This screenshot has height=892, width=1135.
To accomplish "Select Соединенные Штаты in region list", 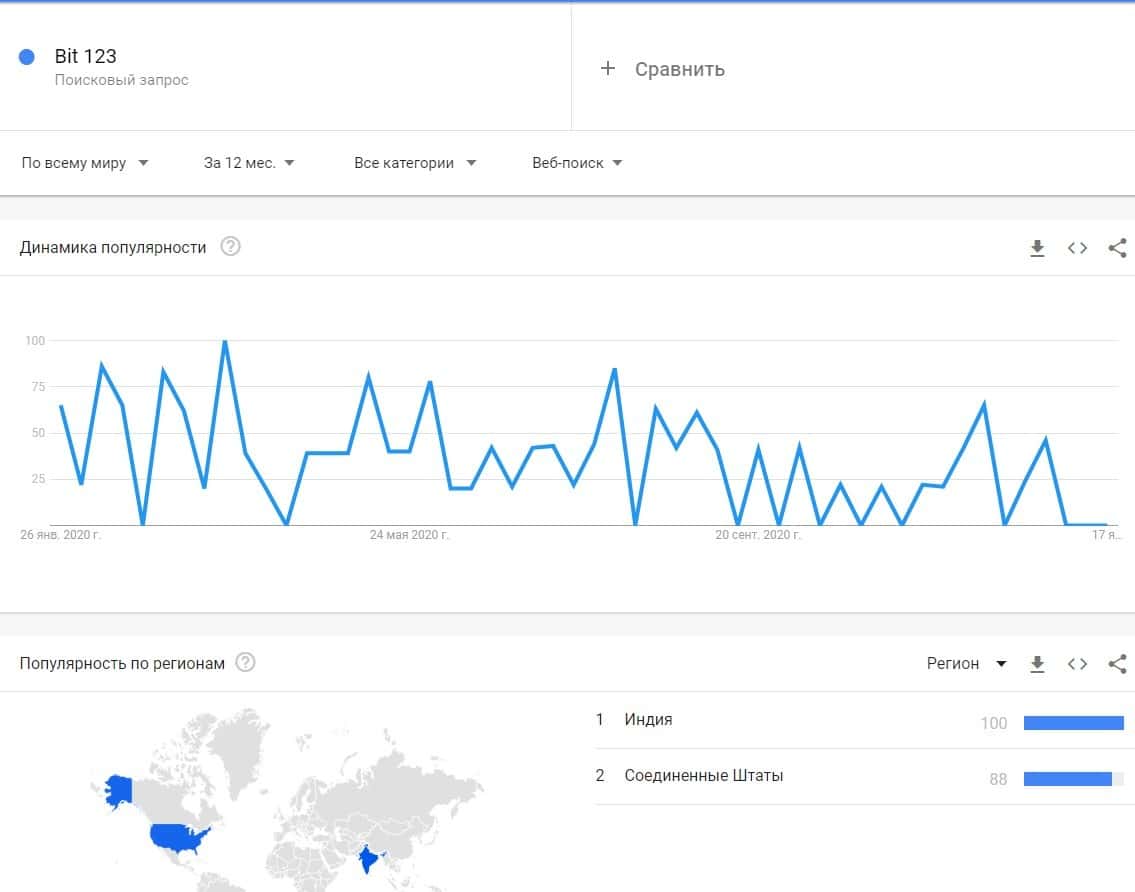I will click(703, 776).
